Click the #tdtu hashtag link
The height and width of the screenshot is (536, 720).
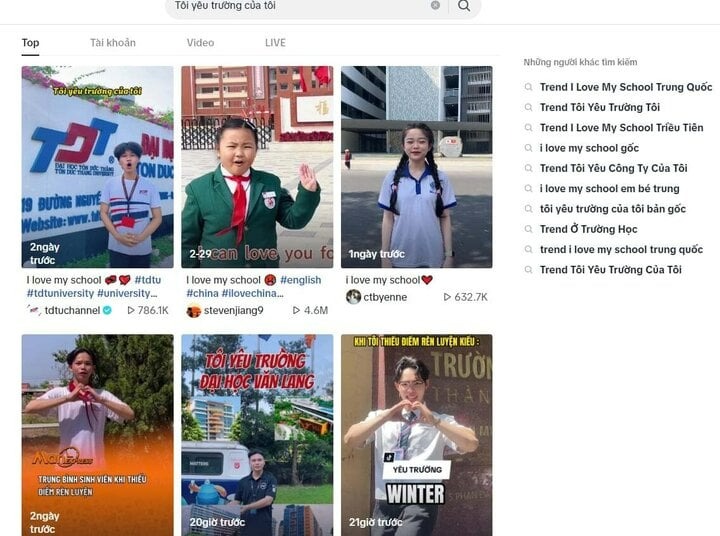tap(147, 280)
